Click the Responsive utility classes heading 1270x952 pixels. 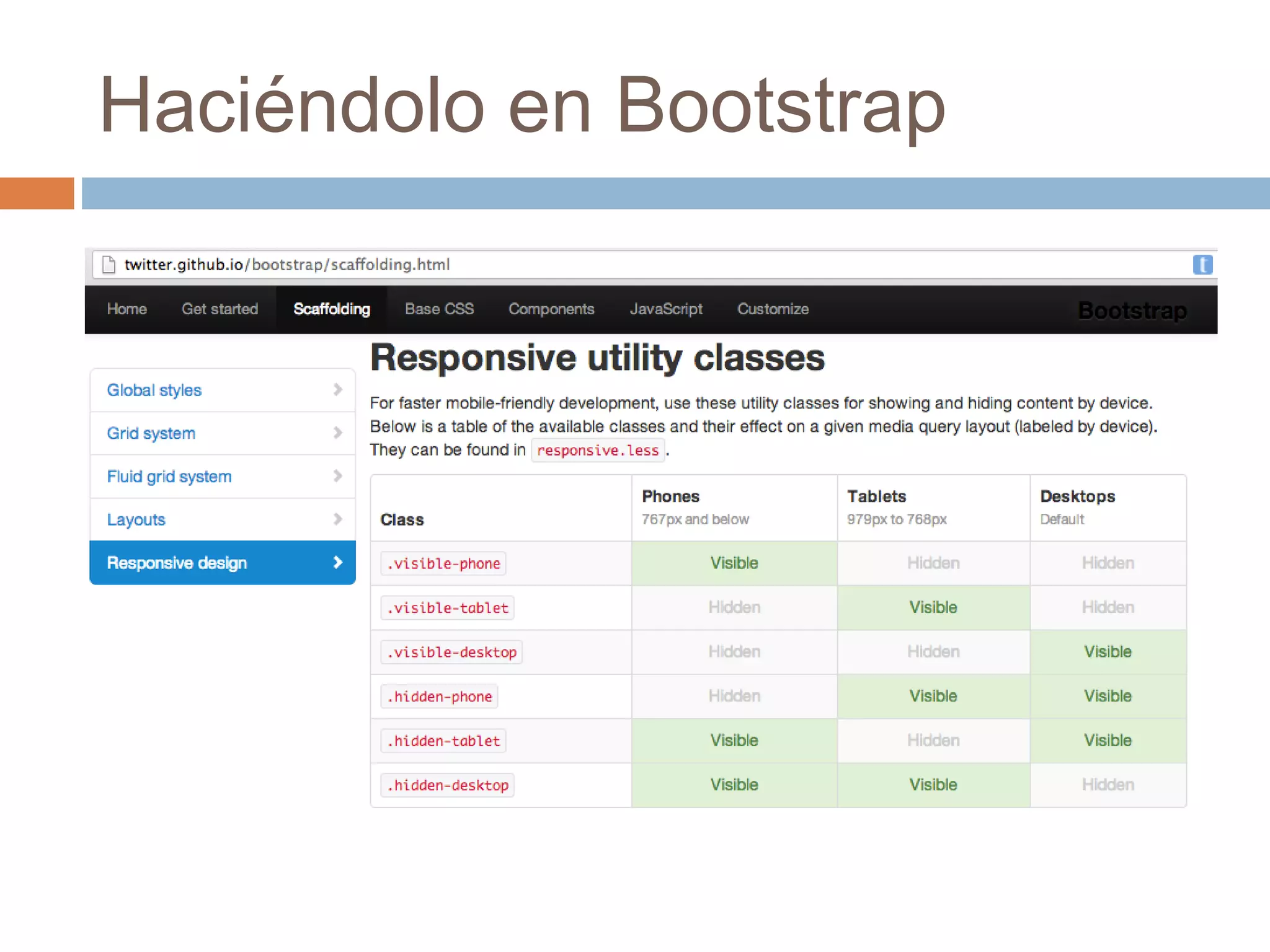tap(598, 358)
